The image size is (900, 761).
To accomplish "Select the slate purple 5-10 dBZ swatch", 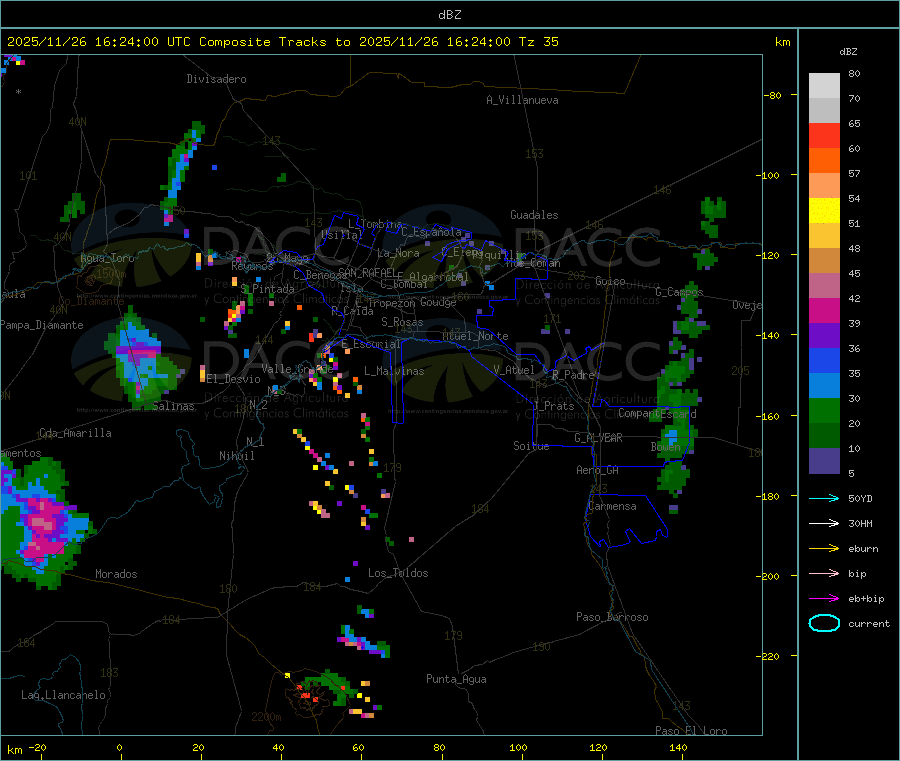I will pyautogui.click(x=824, y=461).
